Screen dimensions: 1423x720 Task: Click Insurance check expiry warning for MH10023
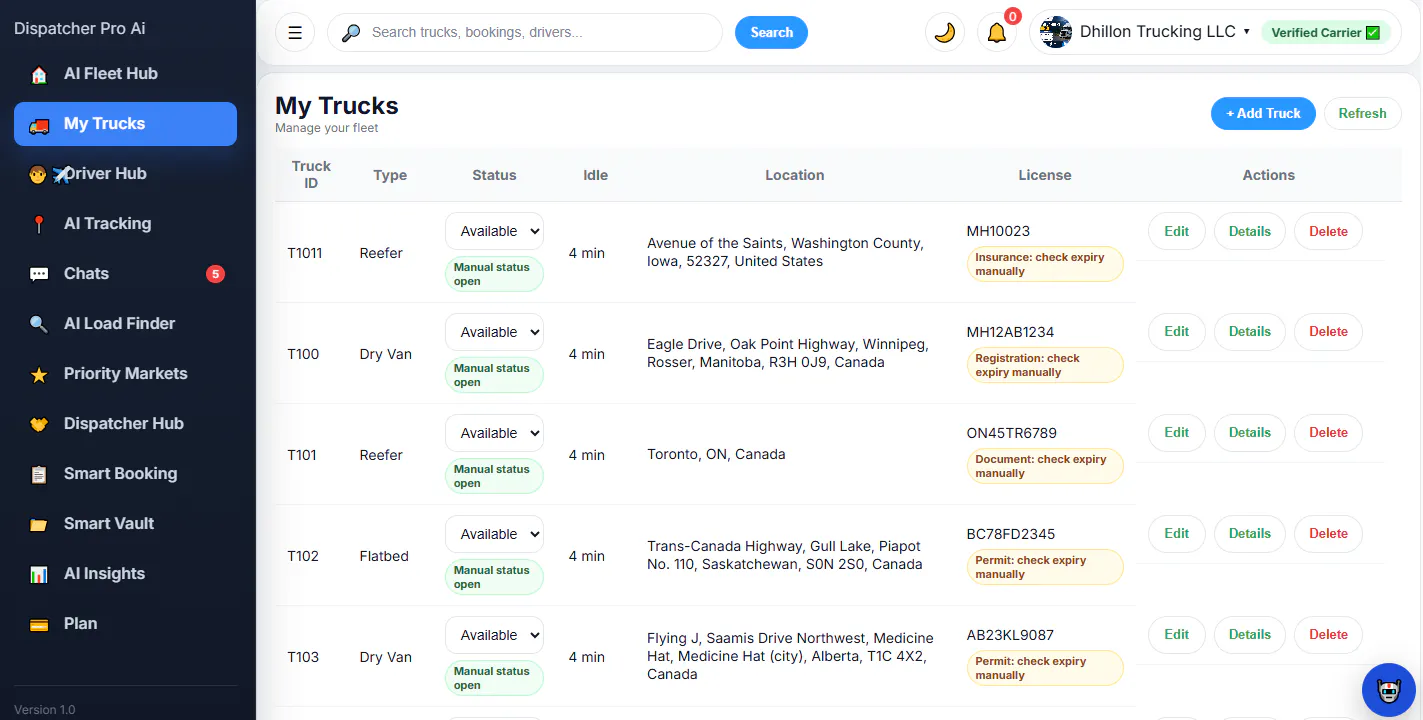coord(1045,264)
